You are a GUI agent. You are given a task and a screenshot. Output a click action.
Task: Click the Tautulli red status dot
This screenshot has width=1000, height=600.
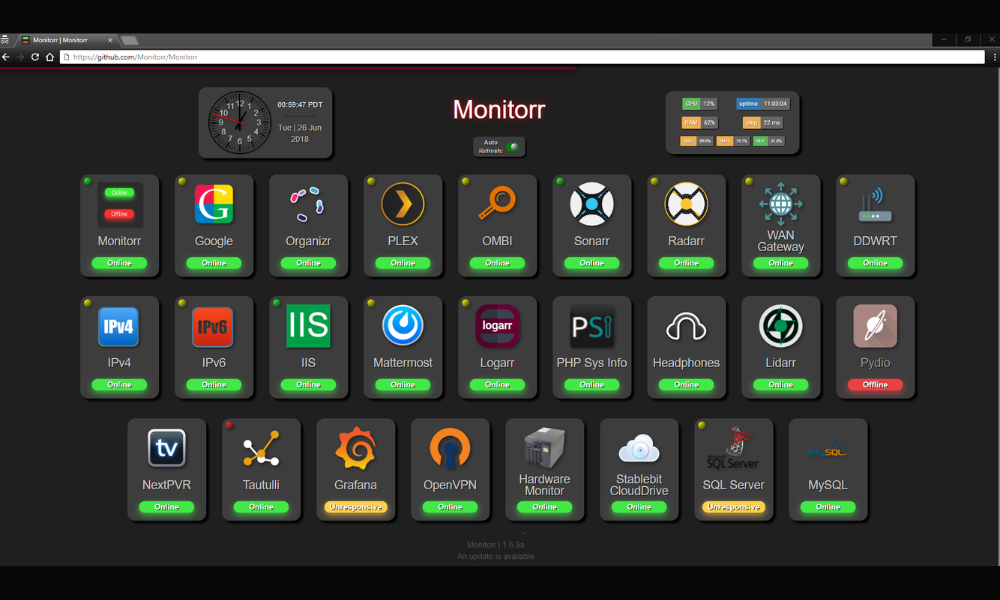click(x=230, y=425)
